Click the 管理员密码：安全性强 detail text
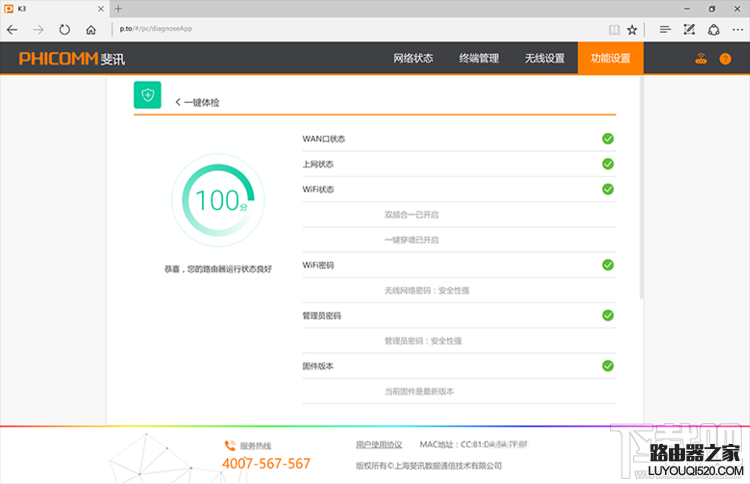Image resolution: width=750 pixels, height=484 pixels. (x=423, y=341)
